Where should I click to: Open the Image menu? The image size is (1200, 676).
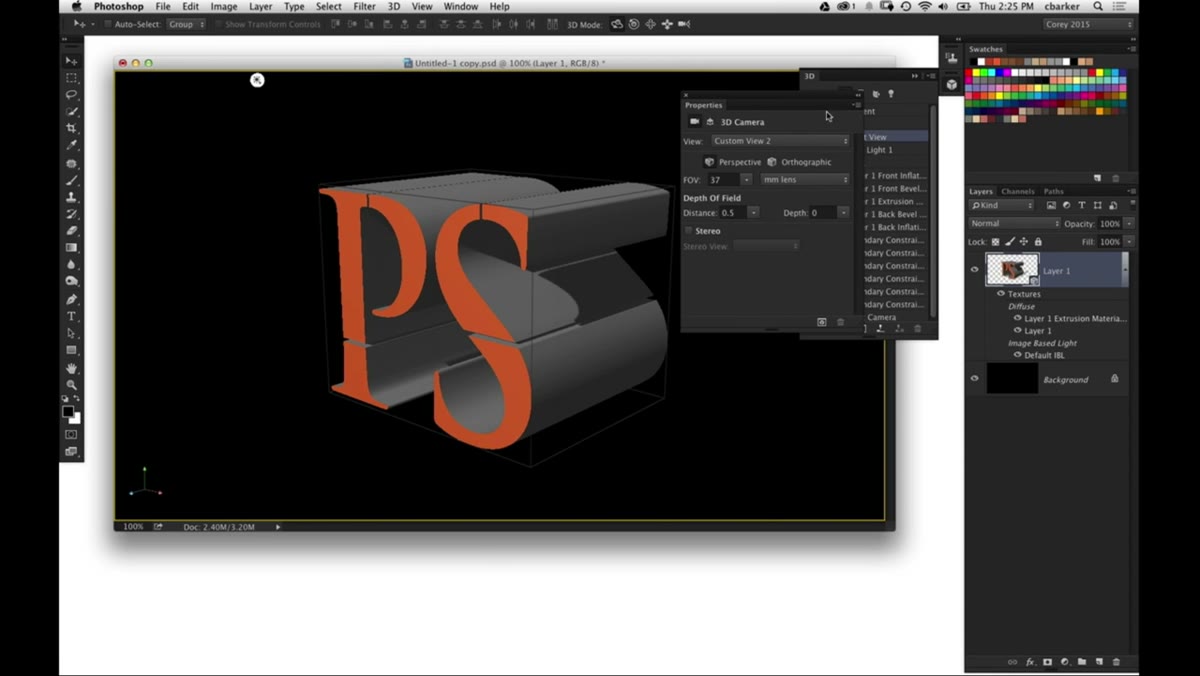pyautogui.click(x=224, y=7)
